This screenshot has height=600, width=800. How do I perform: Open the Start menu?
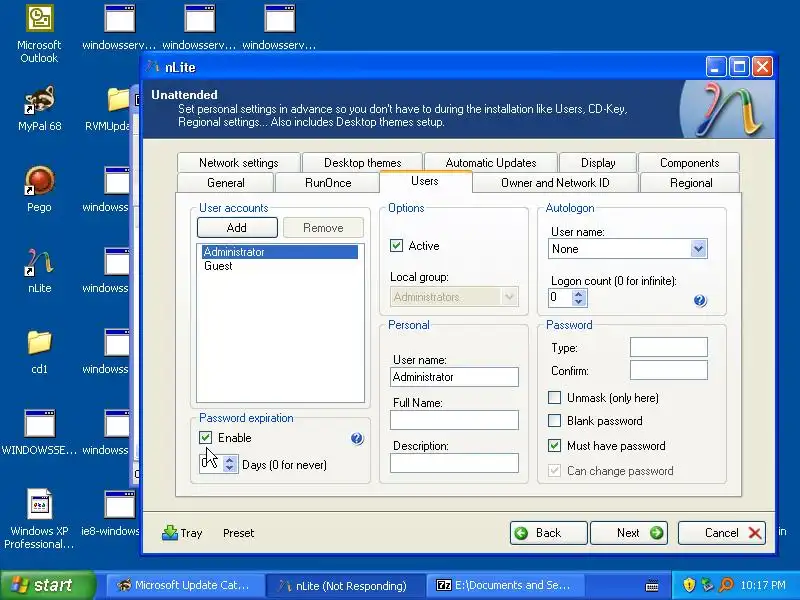[x=48, y=585]
